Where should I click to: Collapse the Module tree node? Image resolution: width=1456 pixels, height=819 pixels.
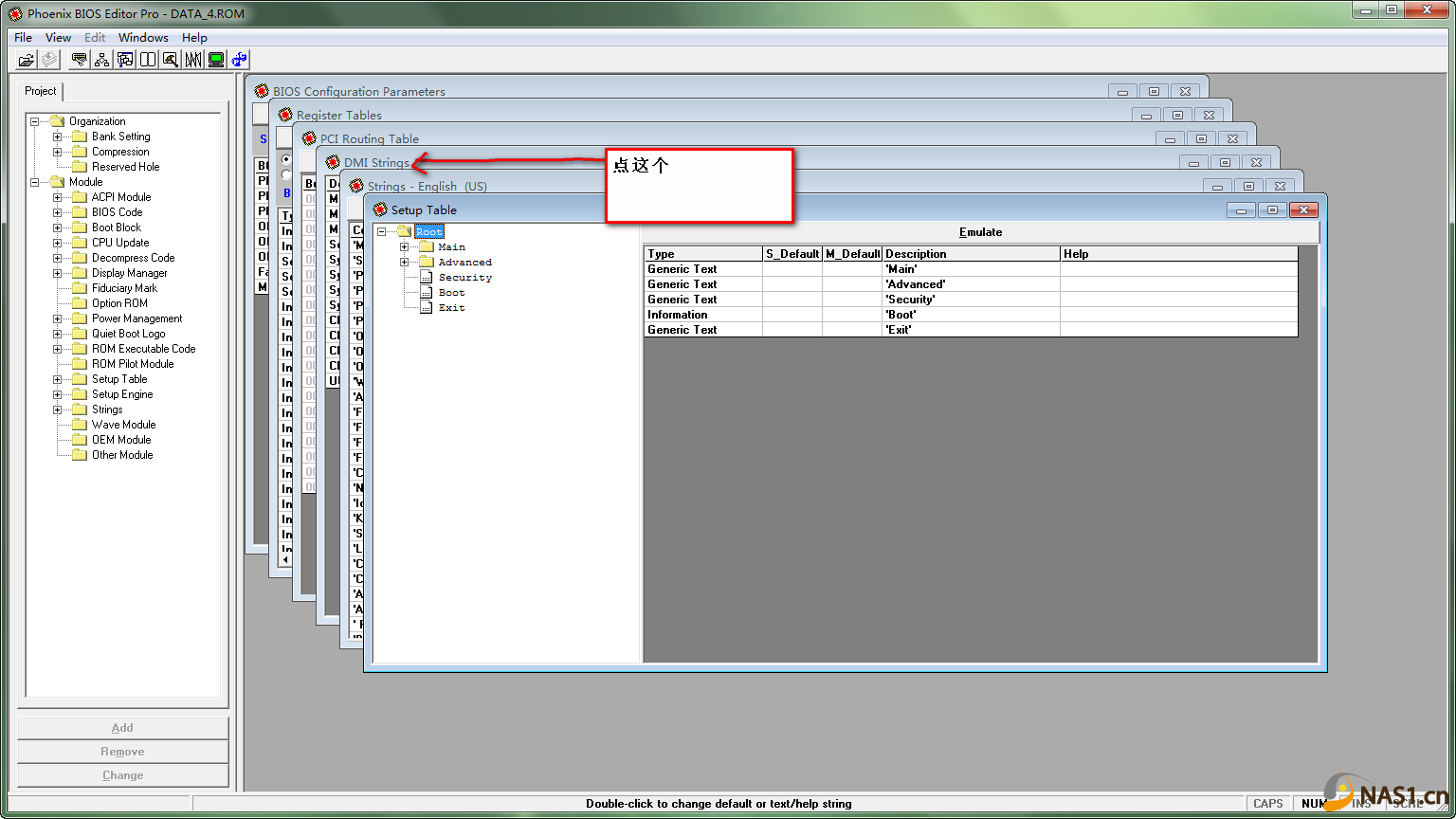point(35,182)
